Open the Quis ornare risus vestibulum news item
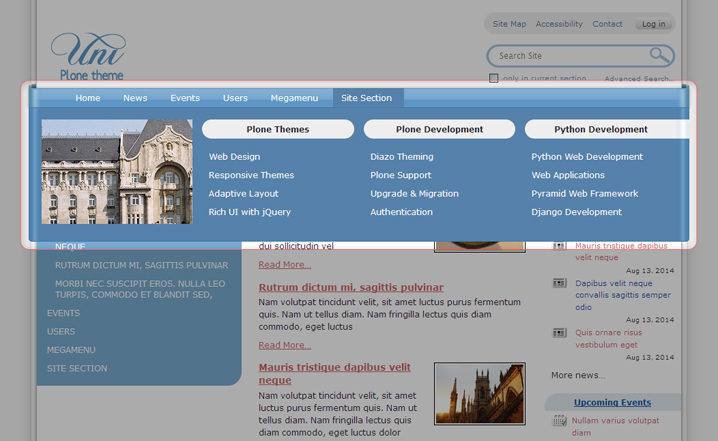Screen dimensions: 718x441 click(609, 338)
